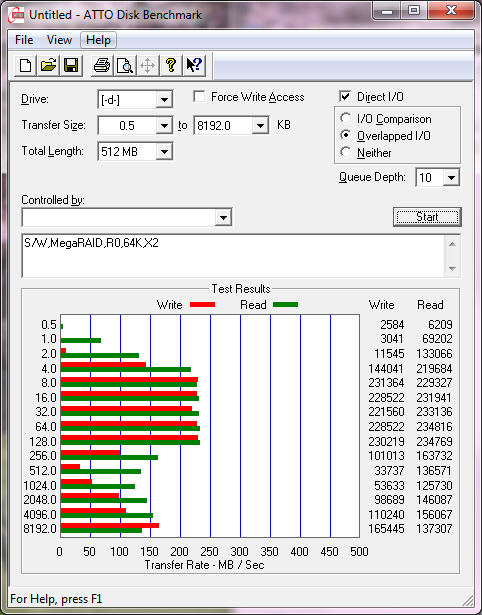The image size is (482, 615).
Task: Expand the Drive dropdown showing [-d-]
Action: point(164,100)
